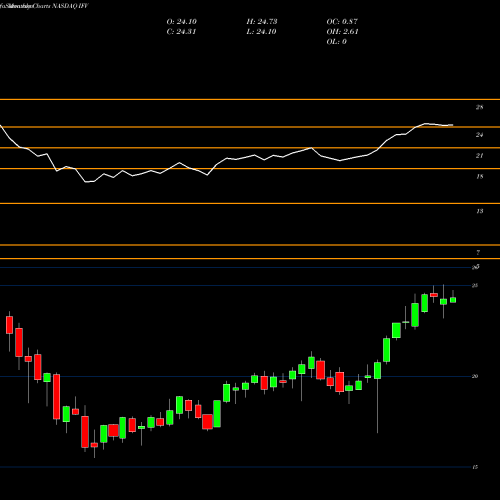Click the close price text C: 24.31
500x500 pixels.
pos(181,32)
